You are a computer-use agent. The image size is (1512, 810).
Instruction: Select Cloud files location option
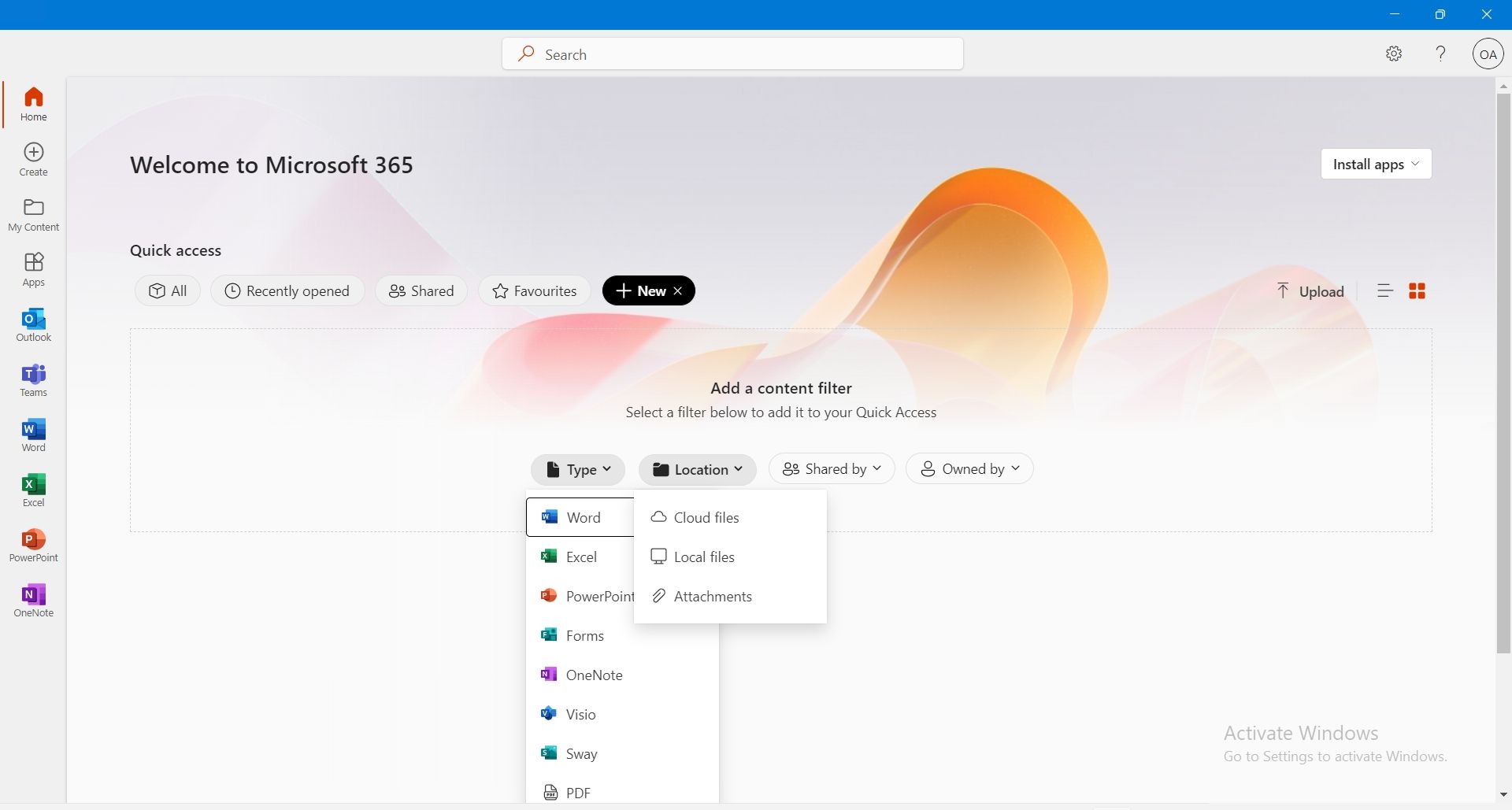click(x=730, y=517)
